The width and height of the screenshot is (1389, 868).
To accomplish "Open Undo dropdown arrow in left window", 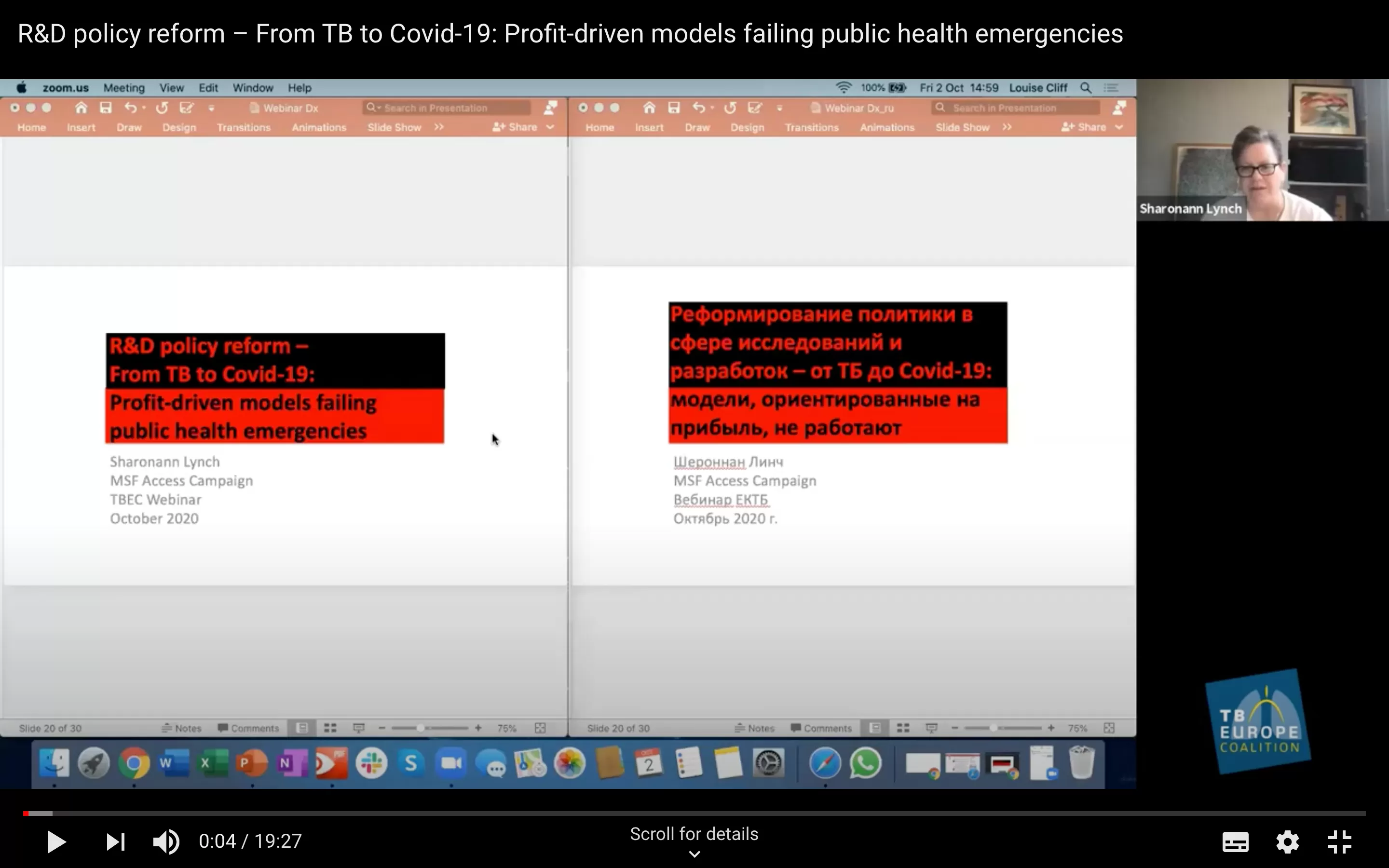I will [x=144, y=108].
